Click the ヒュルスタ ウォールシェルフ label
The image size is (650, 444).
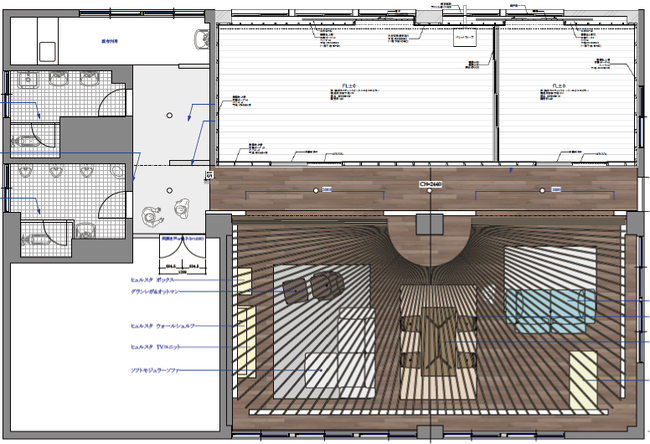pyautogui.click(x=168, y=326)
